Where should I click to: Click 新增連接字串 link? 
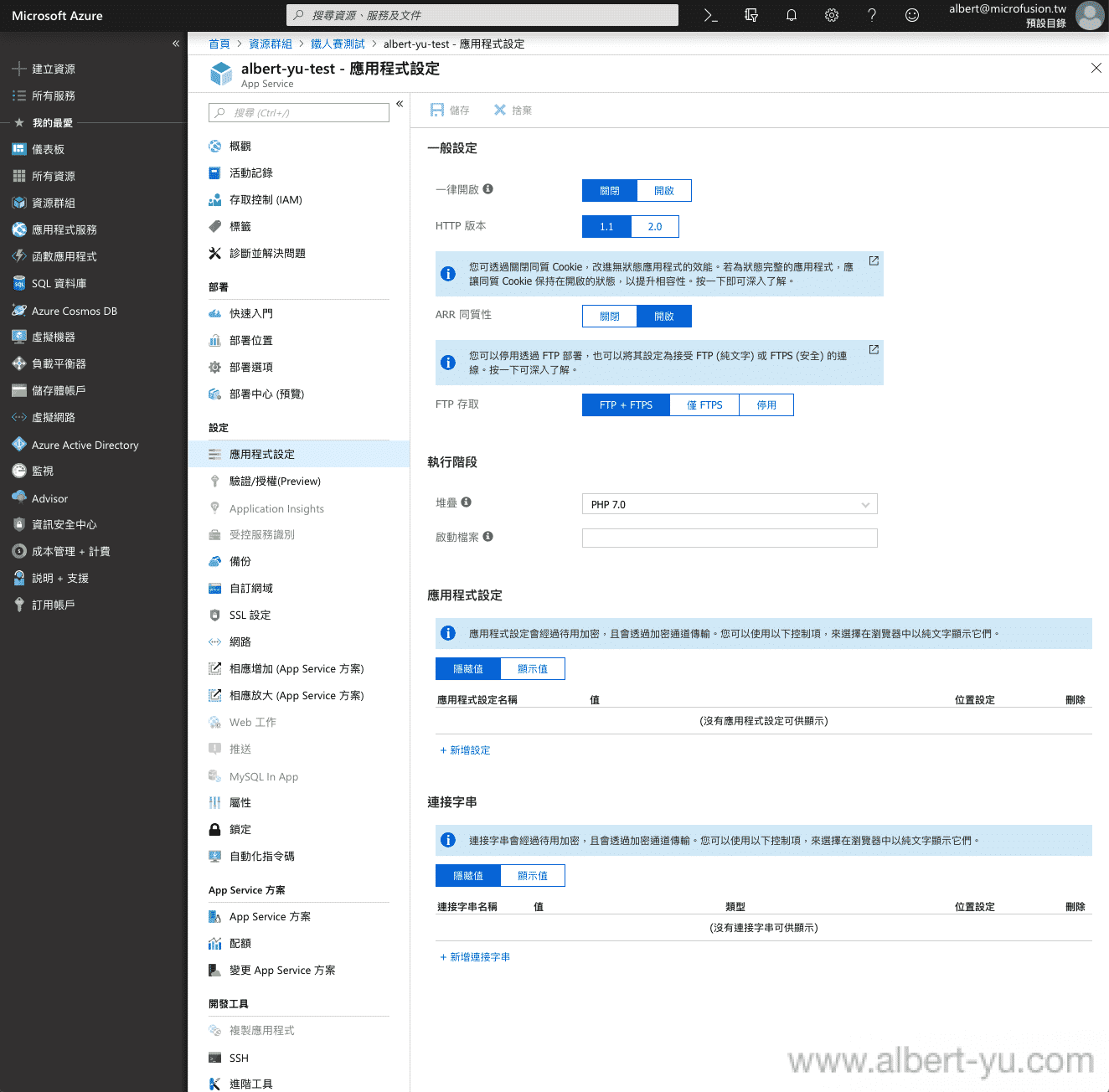(x=476, y=957)
